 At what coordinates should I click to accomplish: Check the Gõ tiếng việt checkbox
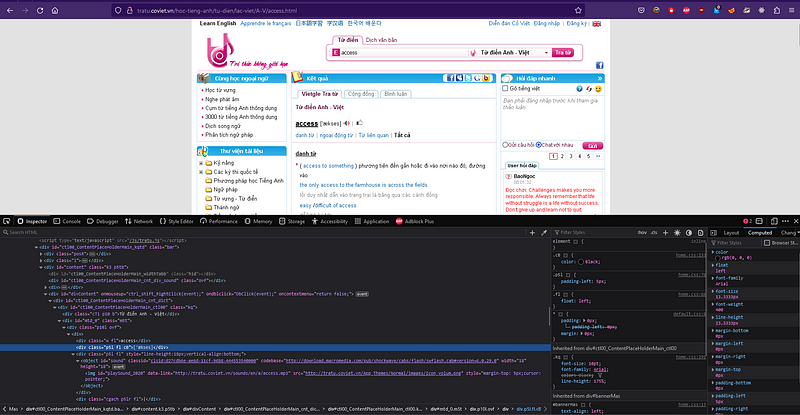tap(505, 88)
